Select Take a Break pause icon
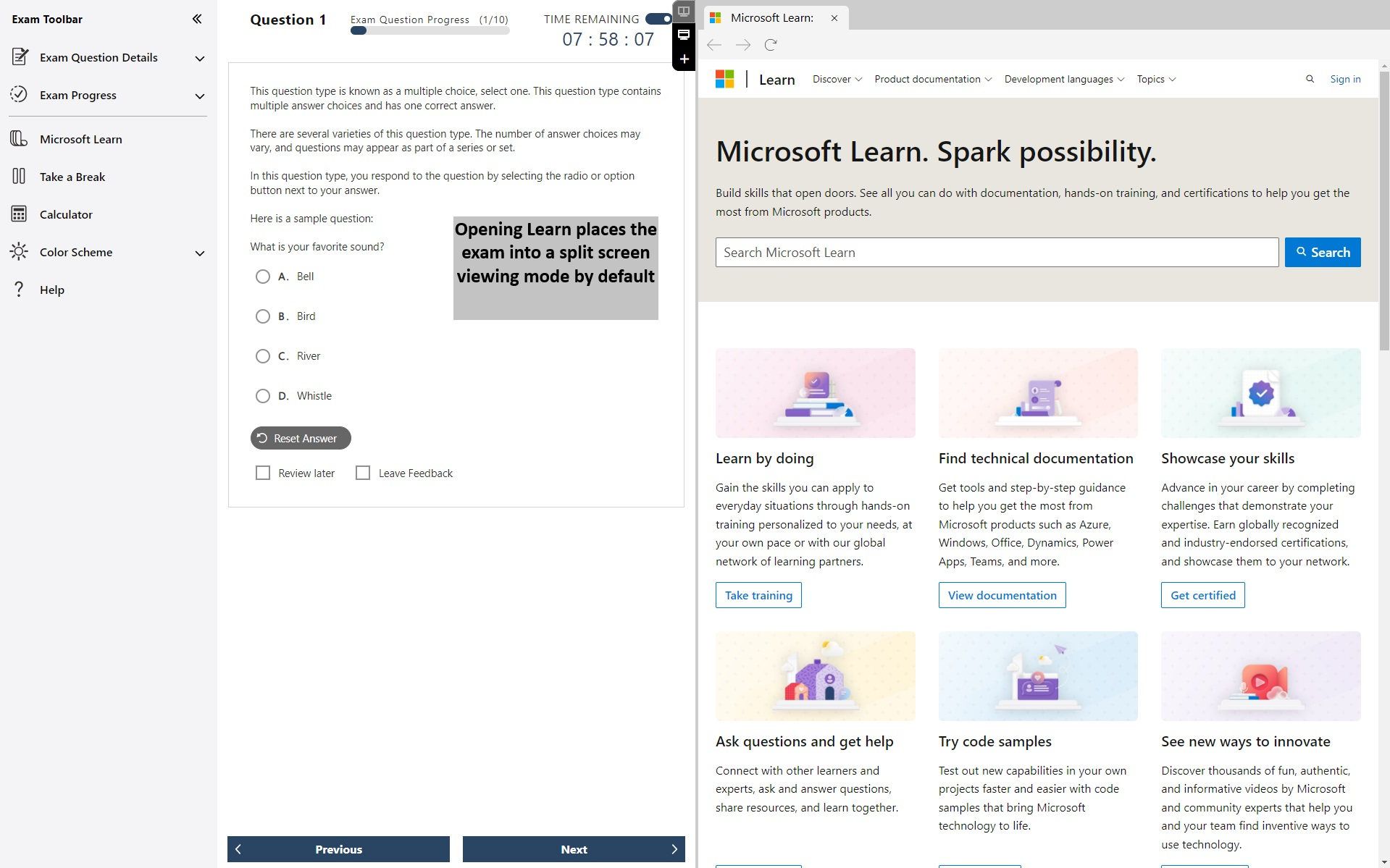Image resolution: width=1390 pixels, height=868 pixels. (x=19, y=176)
